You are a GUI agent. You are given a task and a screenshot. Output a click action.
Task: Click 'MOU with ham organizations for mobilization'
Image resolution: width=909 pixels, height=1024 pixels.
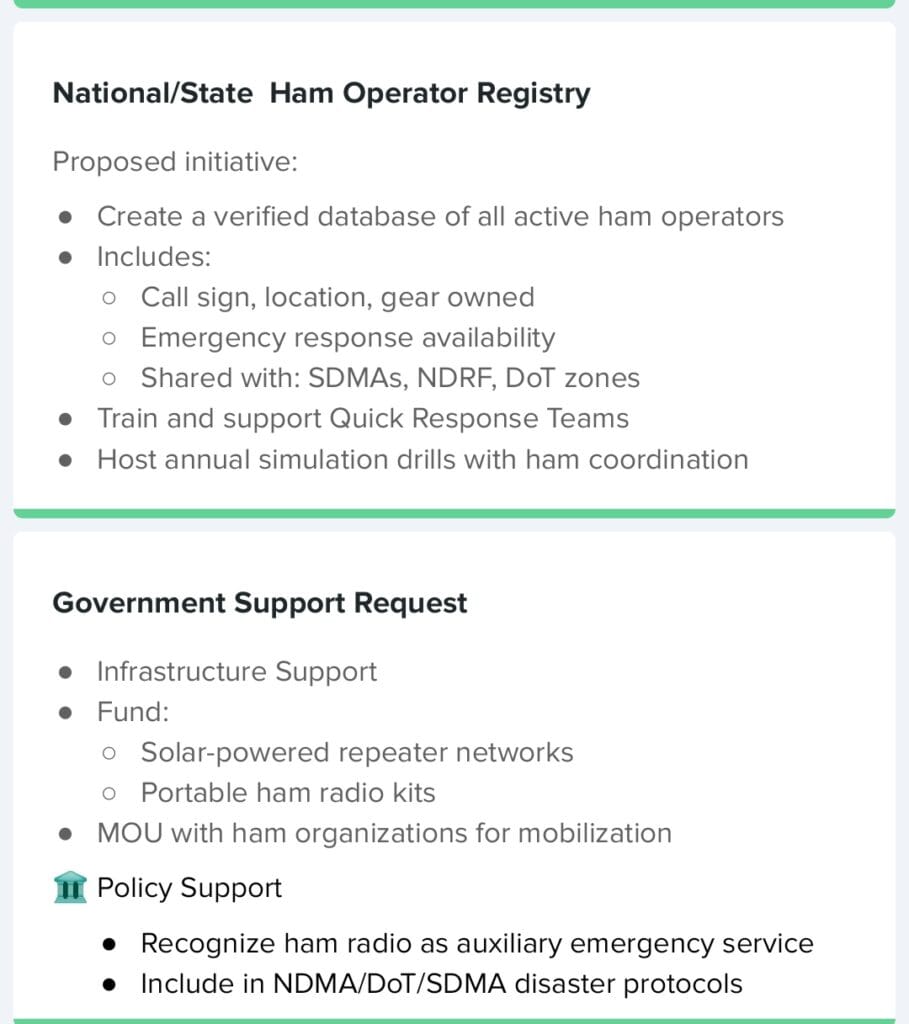pos(385,834)
